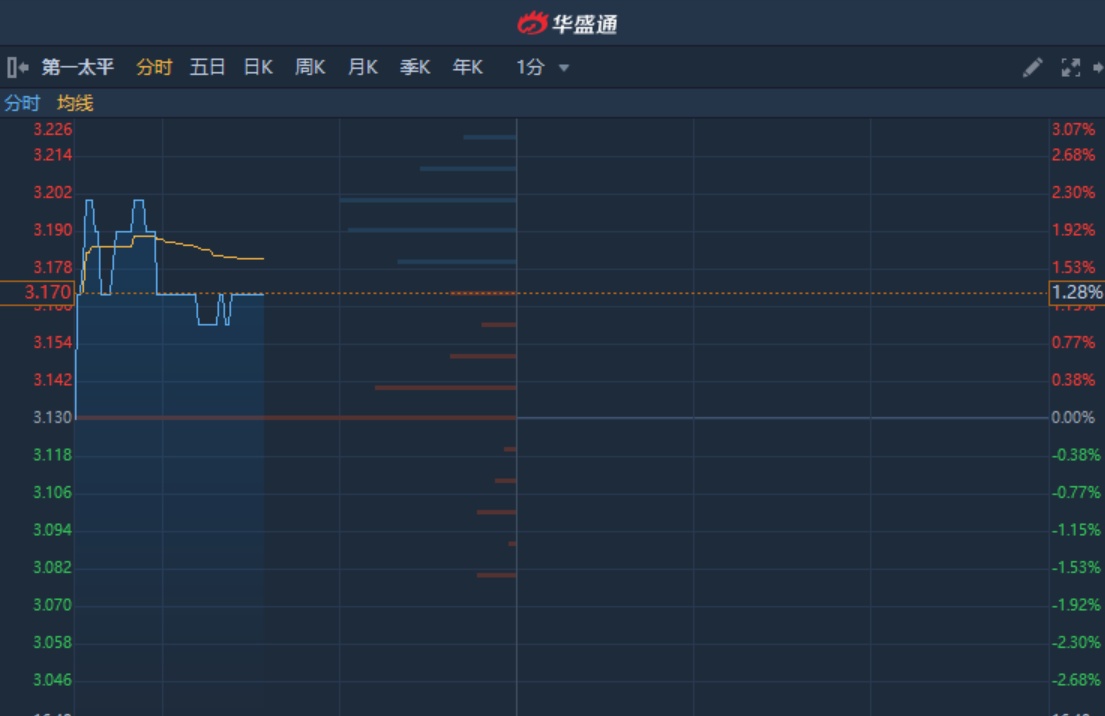This screenshot has height=716, width=1105.
Task: Click the 3.07% axis label
Action: (x=1073, y=130)
